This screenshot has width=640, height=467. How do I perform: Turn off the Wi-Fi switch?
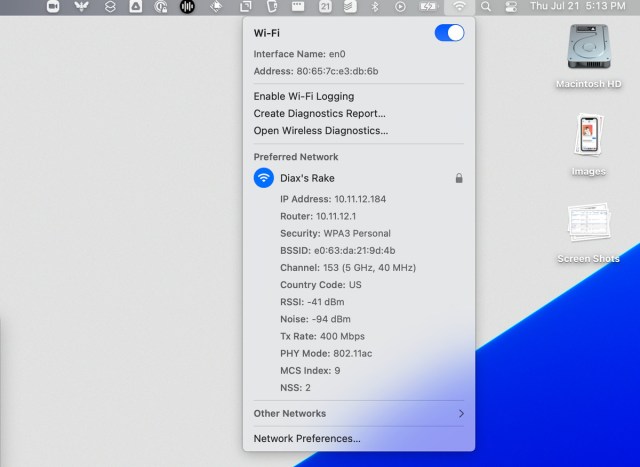pos(449,33)
